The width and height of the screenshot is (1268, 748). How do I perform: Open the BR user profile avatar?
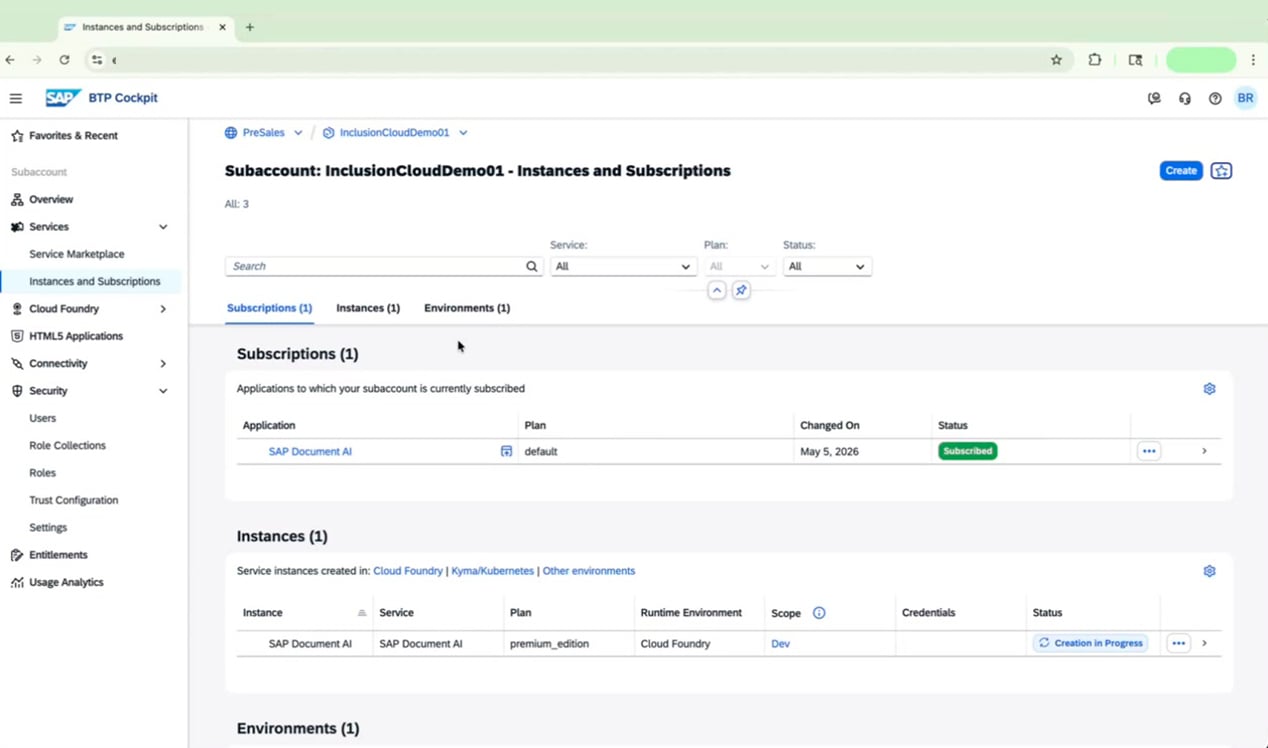coord(1245,98)
